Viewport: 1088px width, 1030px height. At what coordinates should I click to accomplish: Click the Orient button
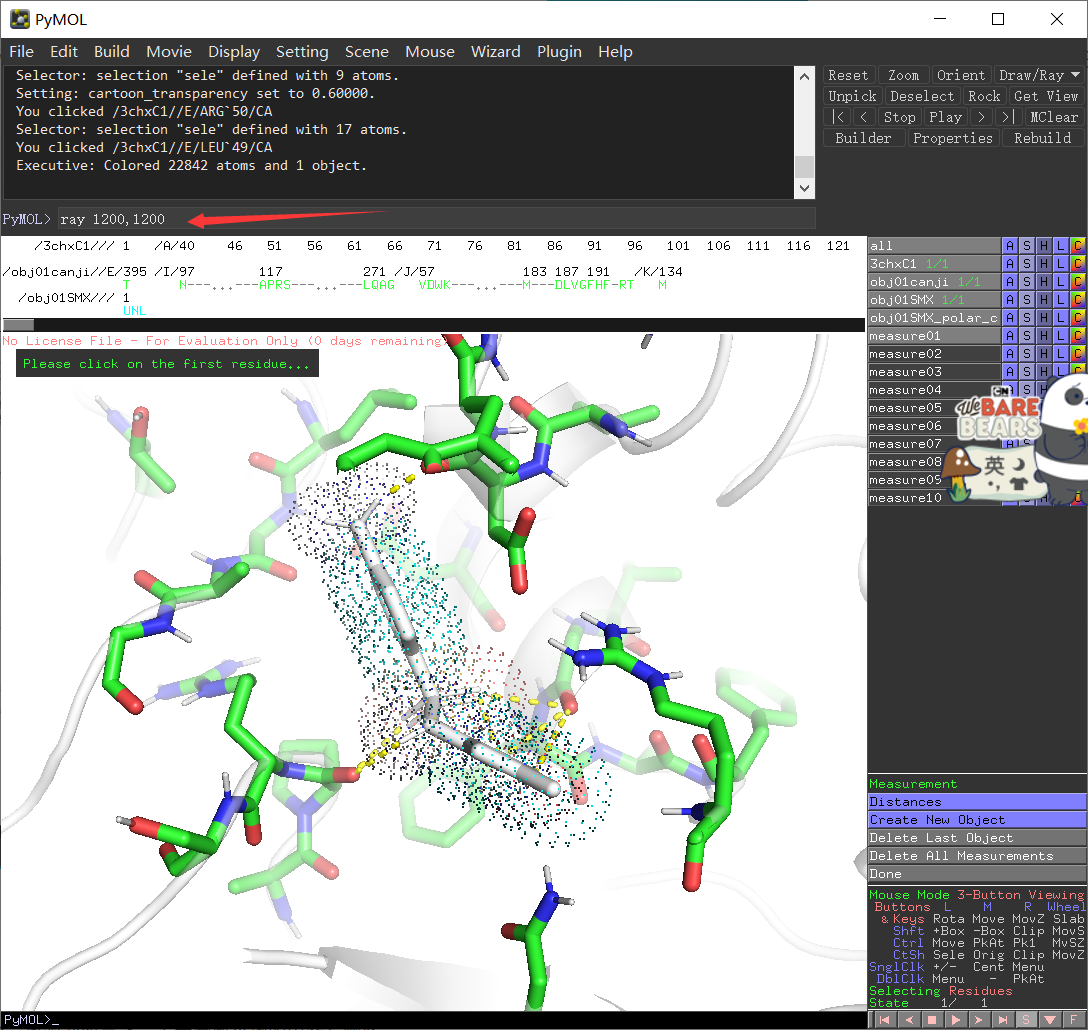point(960,75)
